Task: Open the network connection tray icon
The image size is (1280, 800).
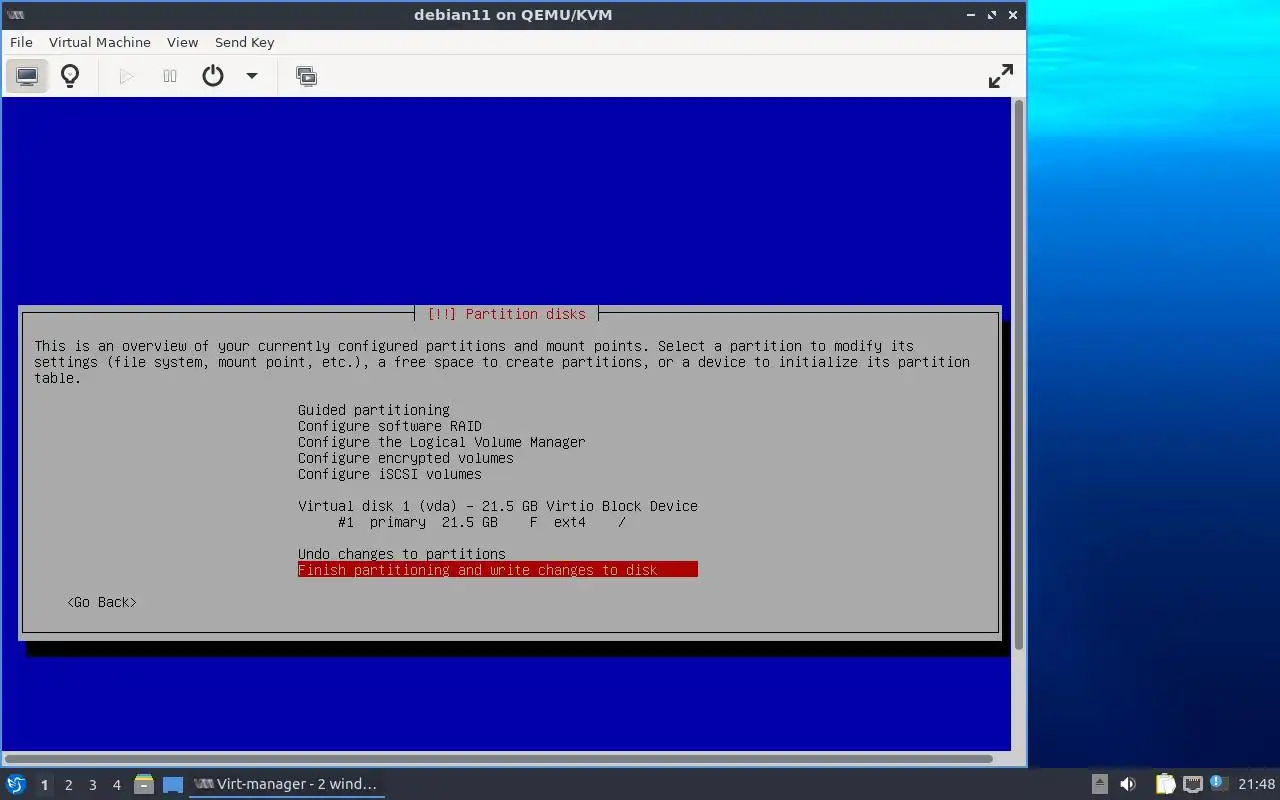Action: tap(1192, 784)
